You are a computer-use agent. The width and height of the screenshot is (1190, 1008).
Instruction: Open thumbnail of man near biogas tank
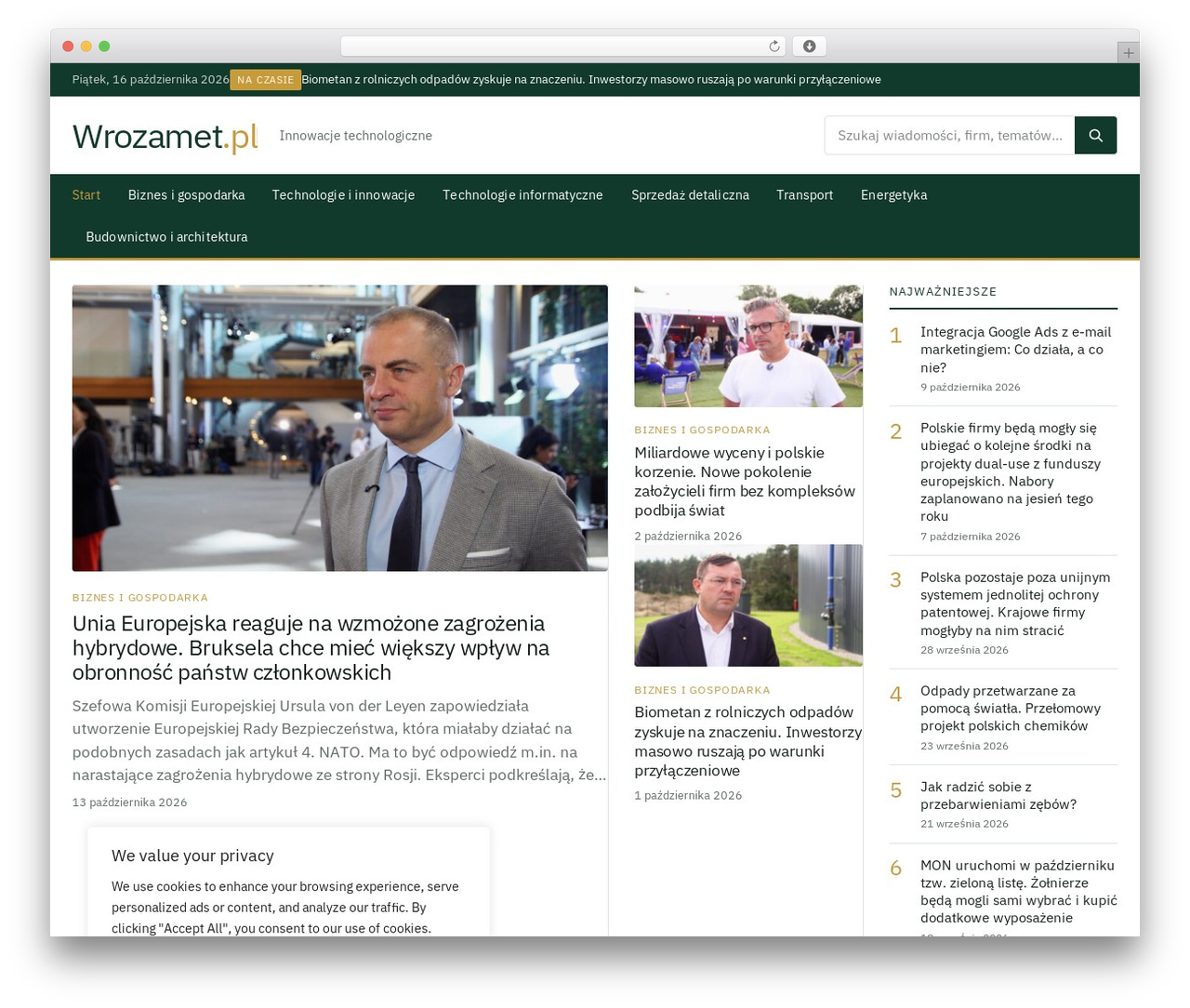pos(748,605)
